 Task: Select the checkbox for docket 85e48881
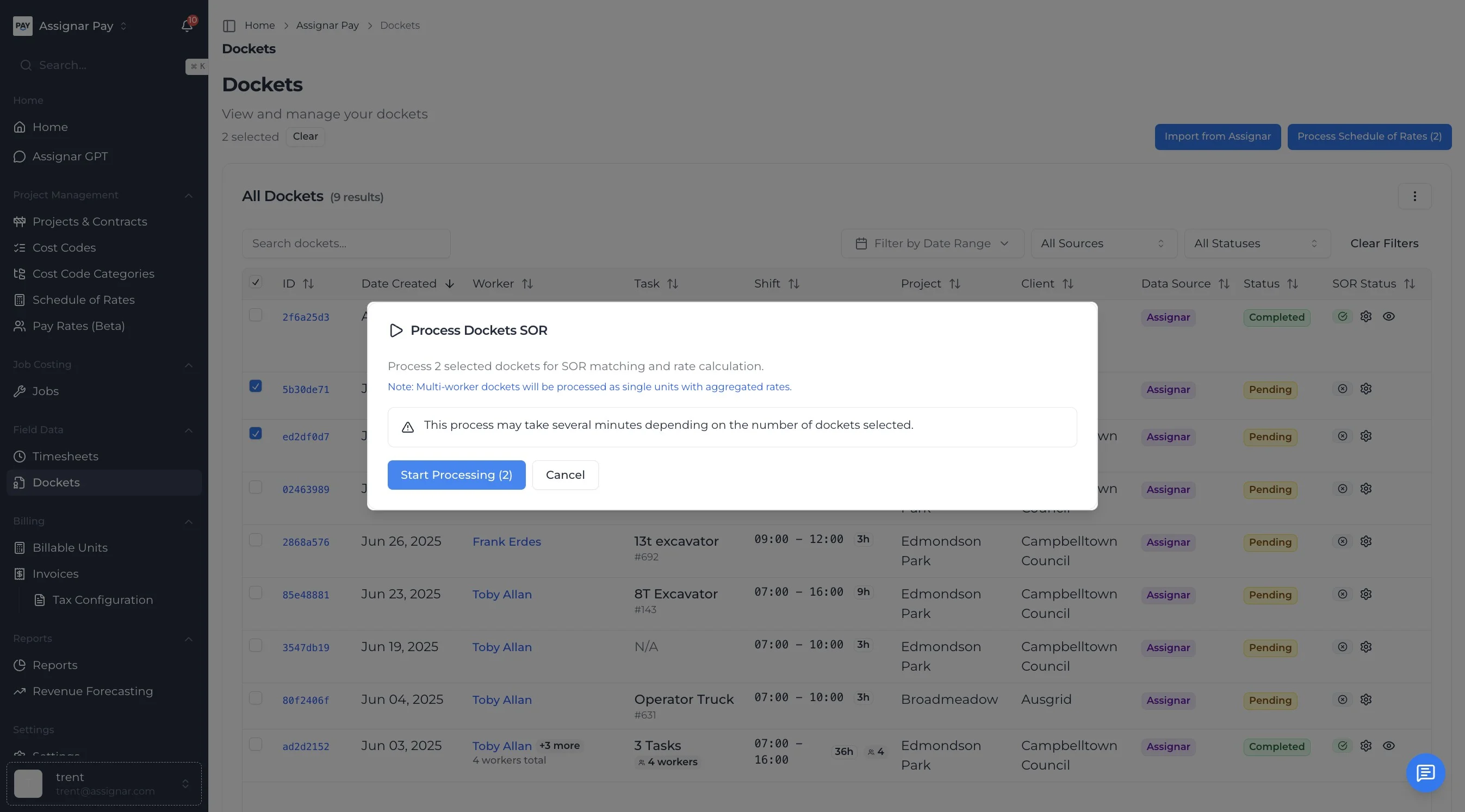click(x=256, y=592)
